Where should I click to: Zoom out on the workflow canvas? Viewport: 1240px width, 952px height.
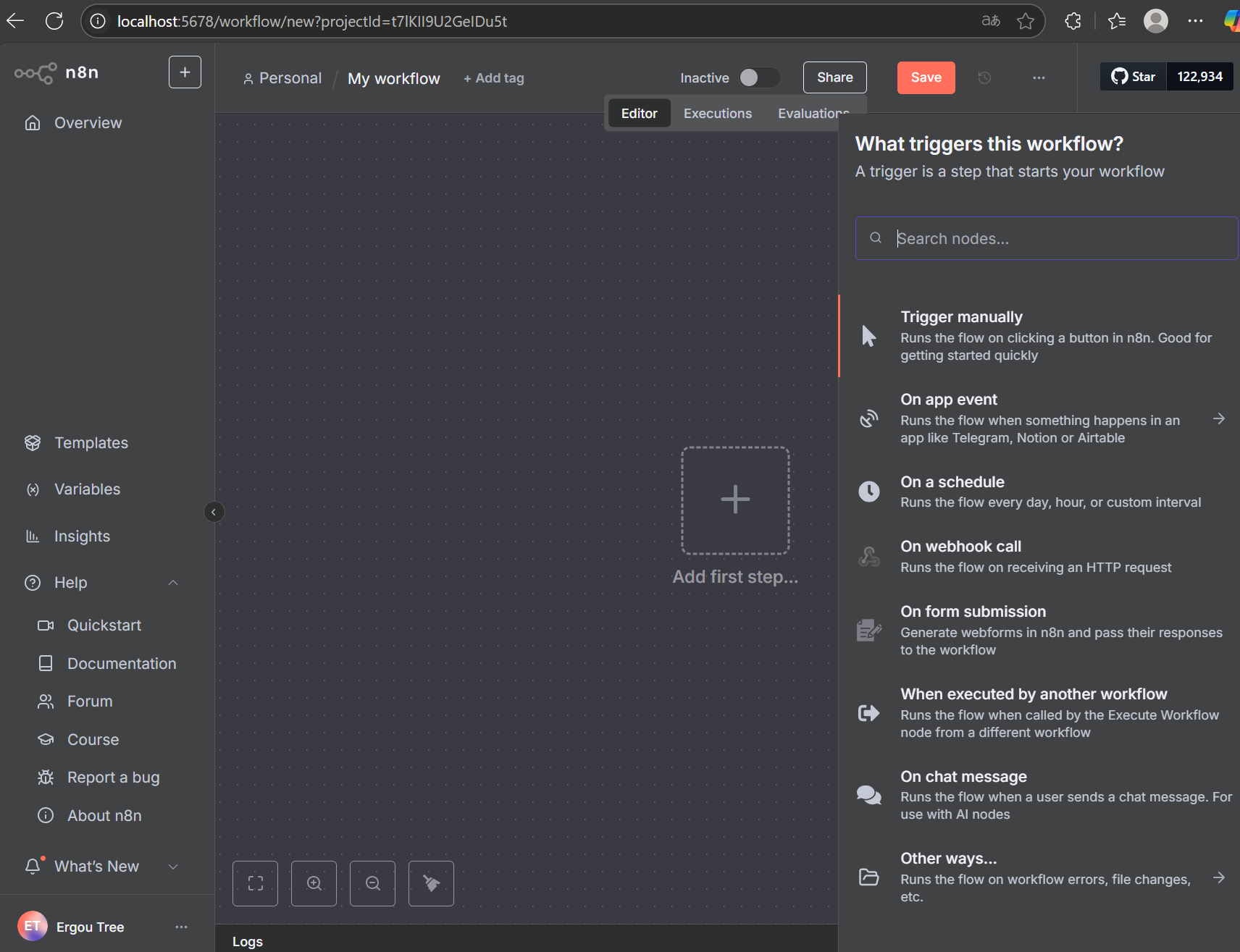point(372,883)
